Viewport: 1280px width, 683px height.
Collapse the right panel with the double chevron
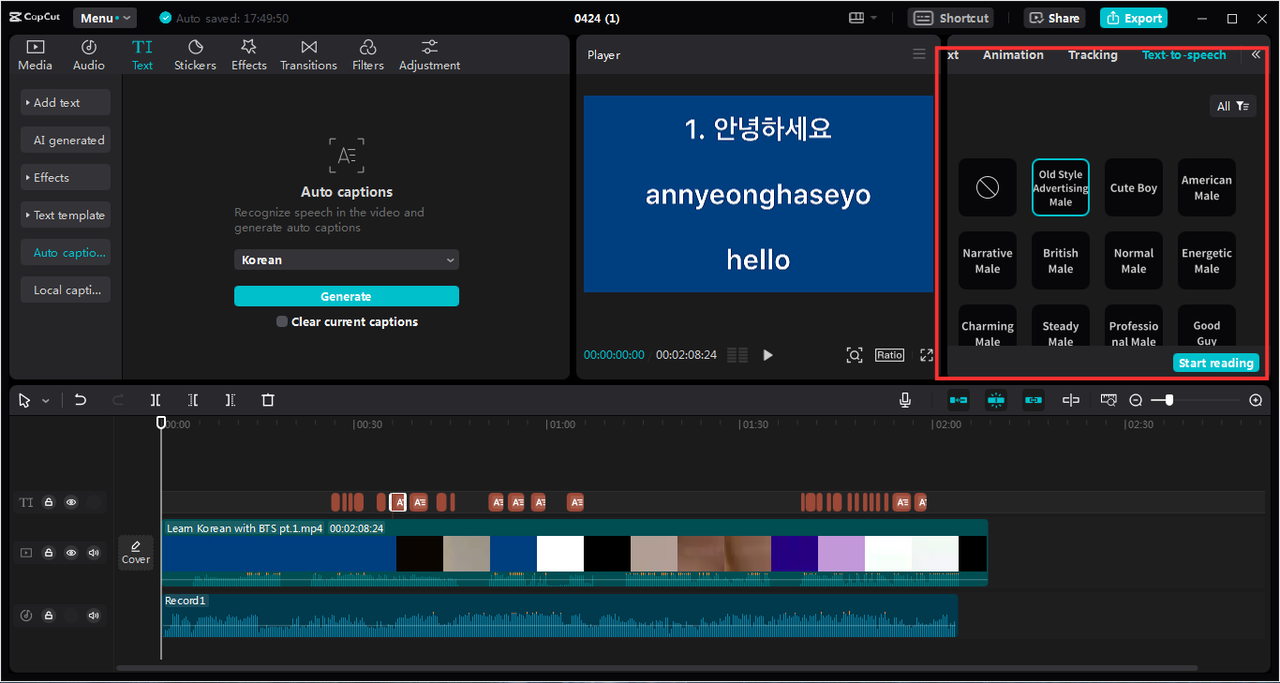click(x=1256, y=55)
